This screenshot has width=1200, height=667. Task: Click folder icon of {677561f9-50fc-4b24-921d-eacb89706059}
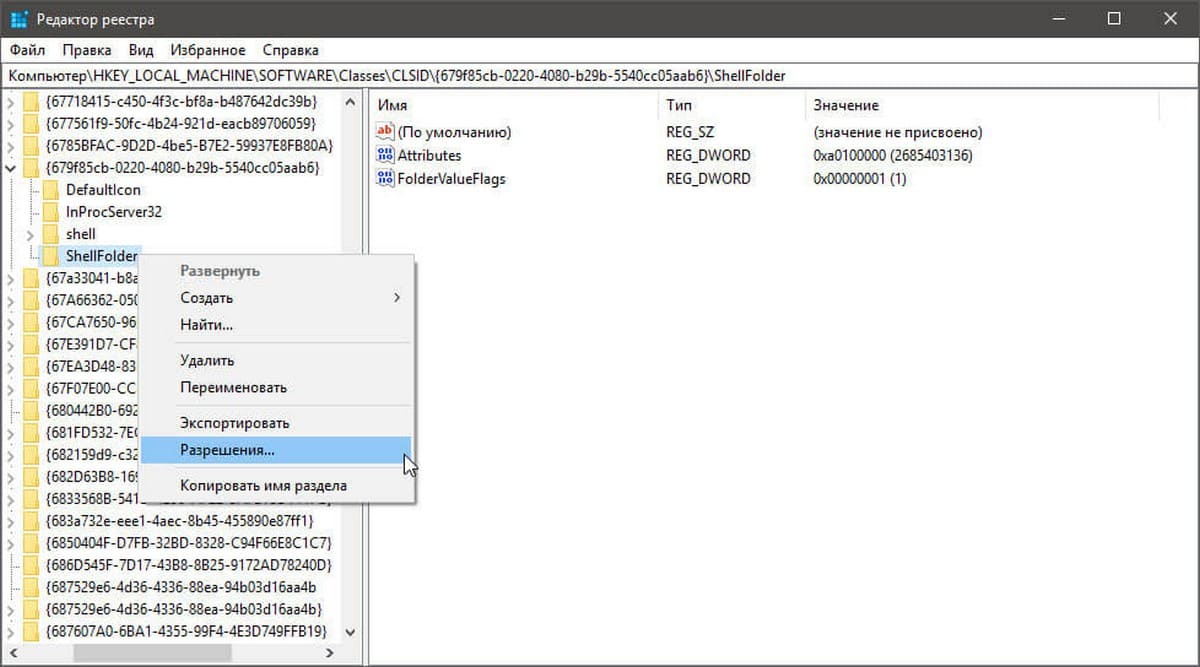point(31,124)
